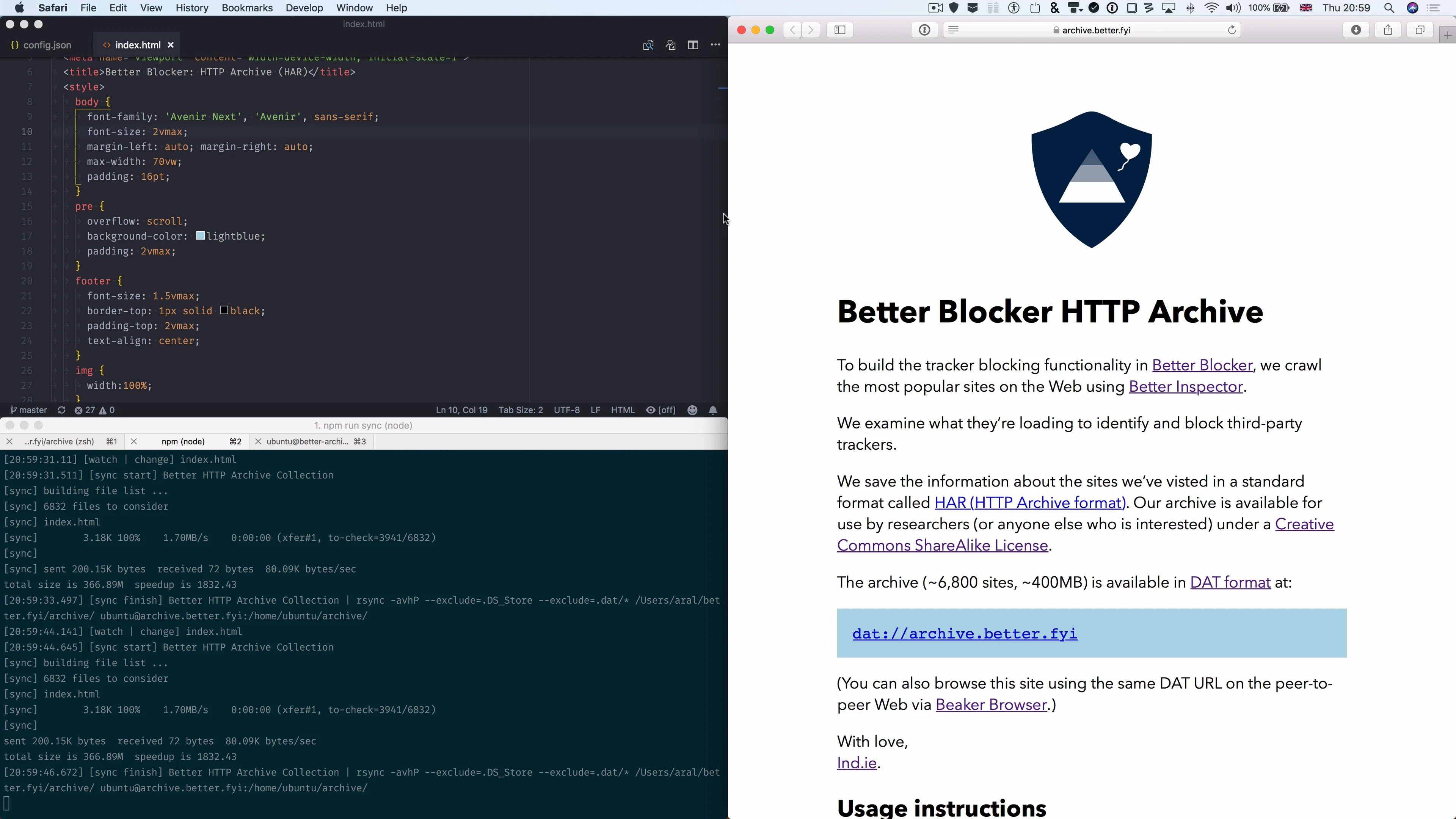Open the Better Inspector link

coord(1186,387)
